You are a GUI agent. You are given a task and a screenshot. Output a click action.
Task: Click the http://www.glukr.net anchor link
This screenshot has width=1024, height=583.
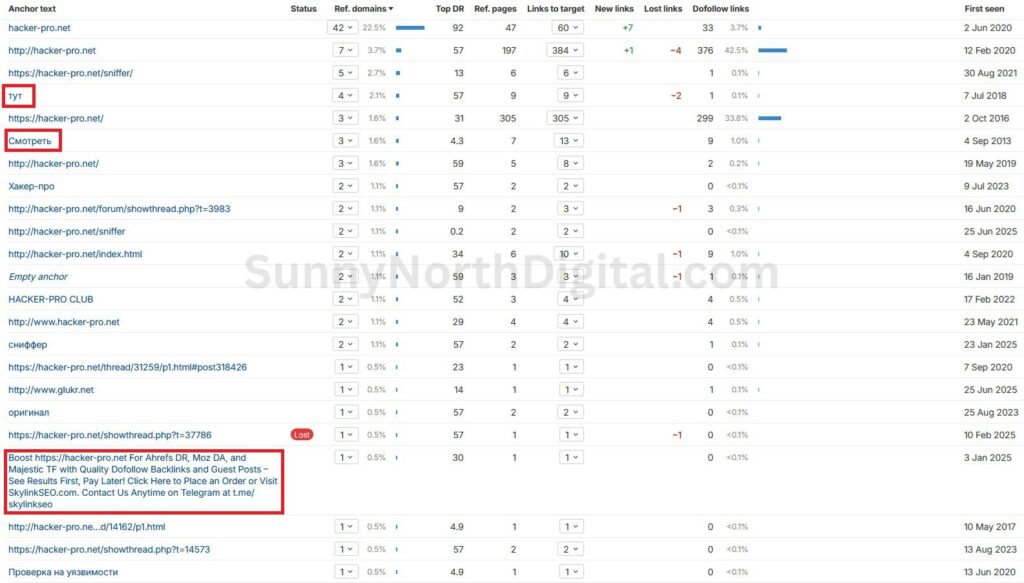coord(51,390)
